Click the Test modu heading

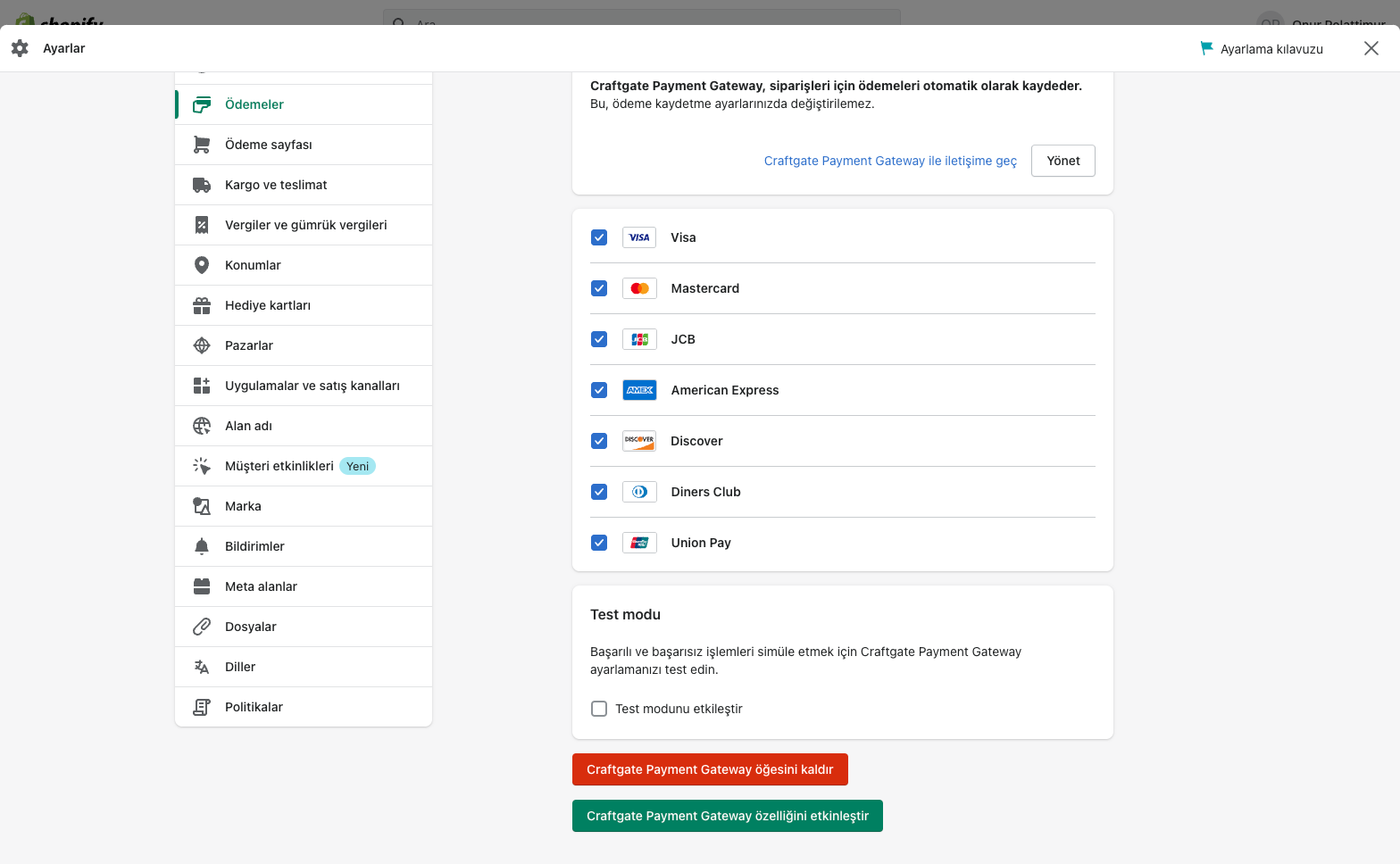point(625,614)
